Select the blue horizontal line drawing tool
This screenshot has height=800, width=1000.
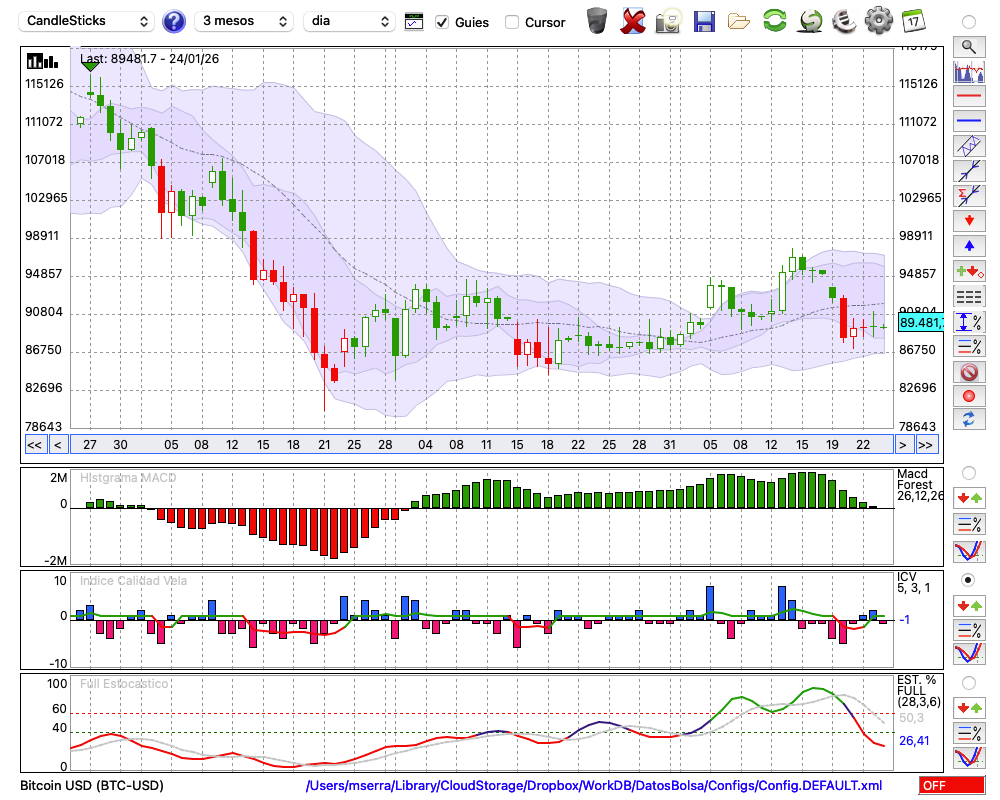click(968, 121)
